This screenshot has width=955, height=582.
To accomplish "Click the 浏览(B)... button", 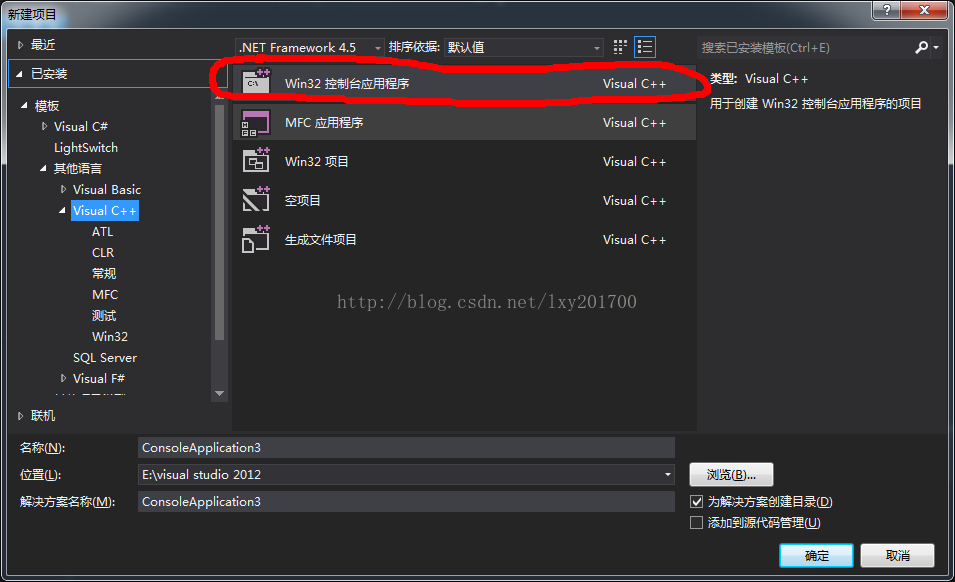I will pos(731,474).
